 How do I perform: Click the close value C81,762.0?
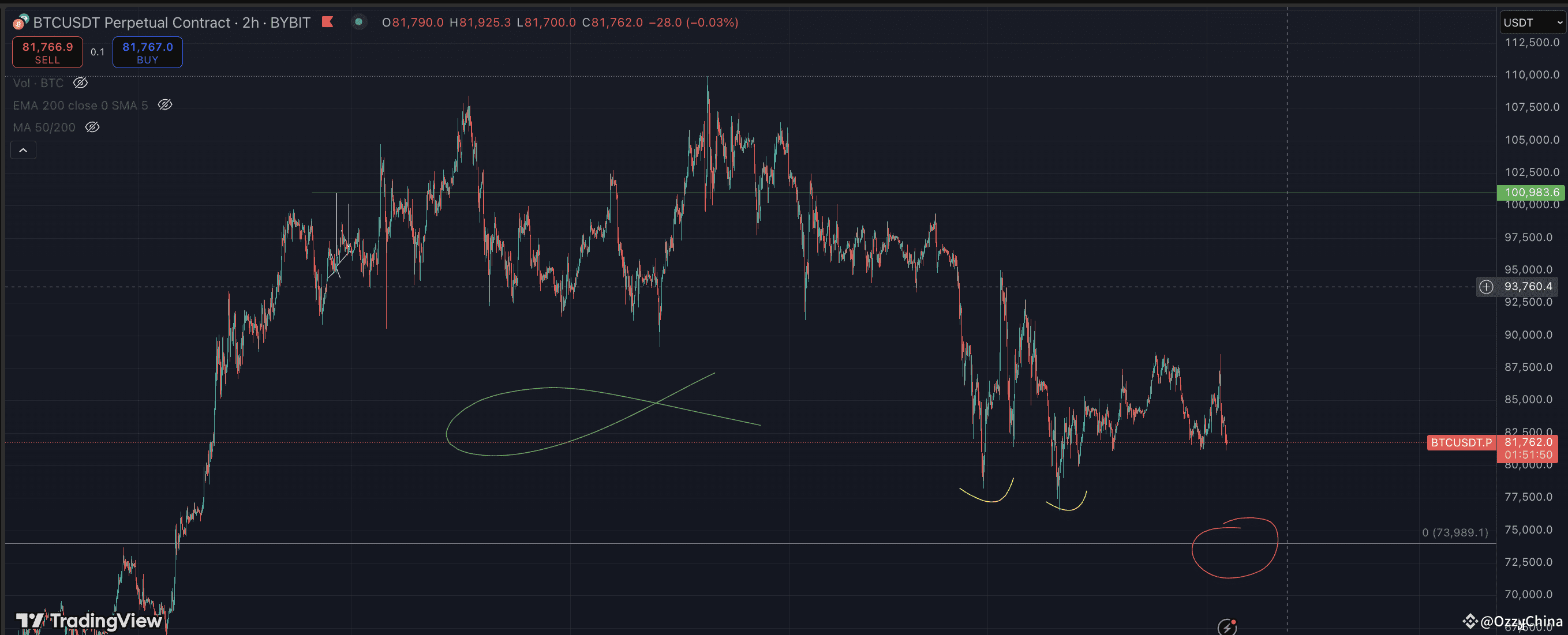[x=612, y=22]
